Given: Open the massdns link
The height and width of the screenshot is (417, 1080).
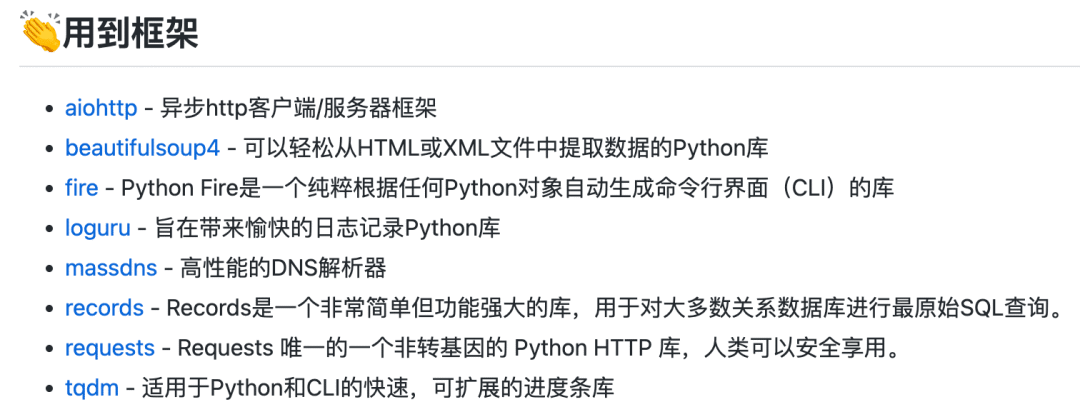Looking at the screenshot, I should click(112, 268).
